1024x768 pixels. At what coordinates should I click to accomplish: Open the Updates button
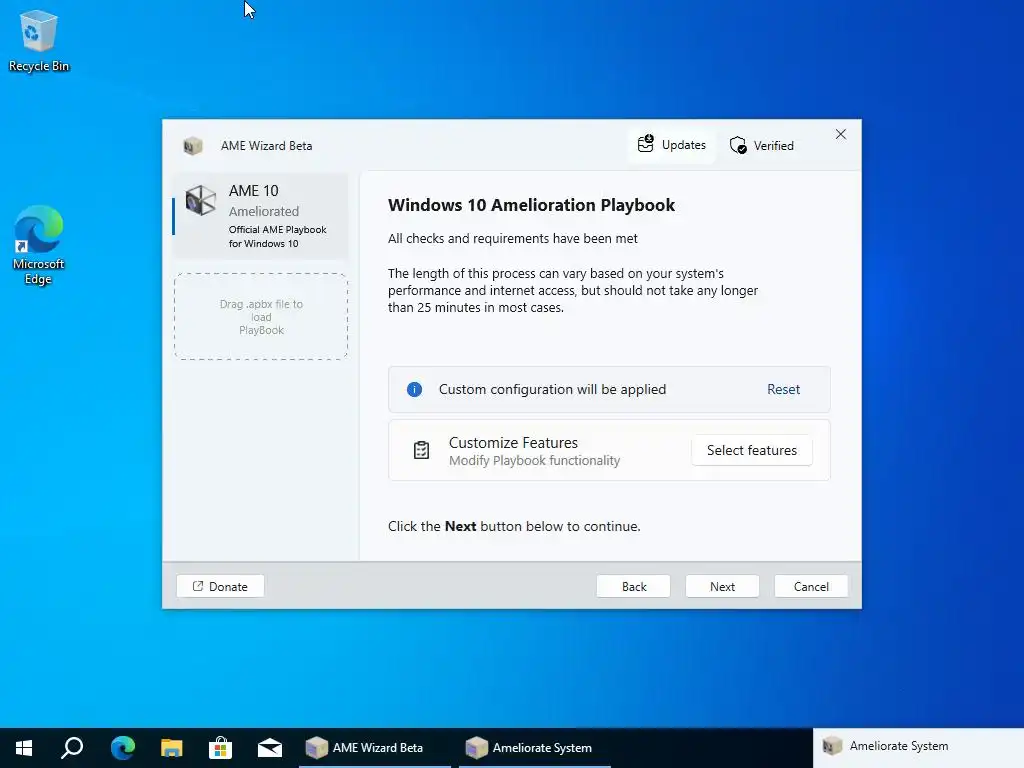(x=671, y=144)
